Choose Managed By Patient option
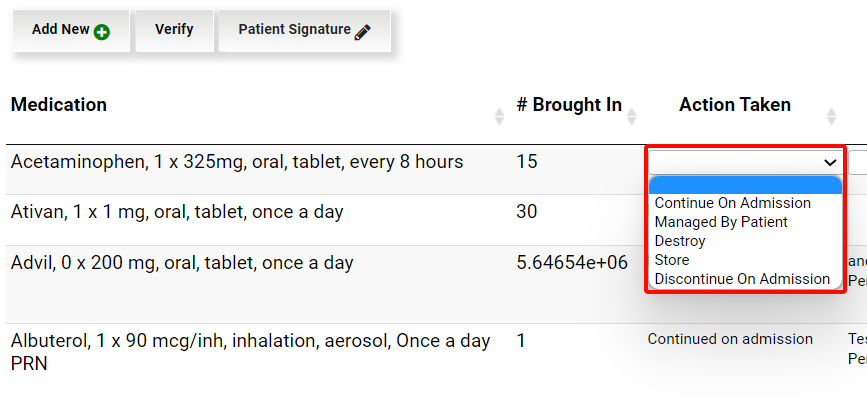Screen dimensions: 867x397 (x=720, y=222)
